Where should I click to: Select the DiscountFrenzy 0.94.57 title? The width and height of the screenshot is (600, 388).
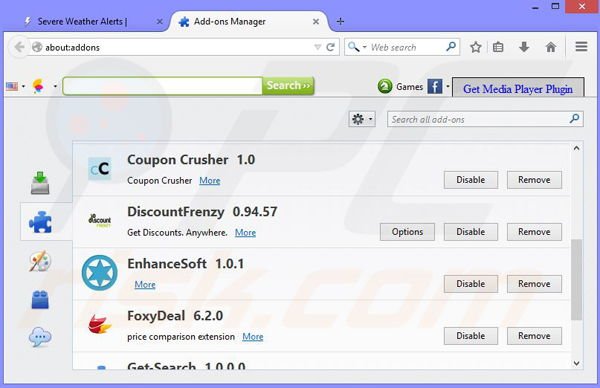point(202,212)
